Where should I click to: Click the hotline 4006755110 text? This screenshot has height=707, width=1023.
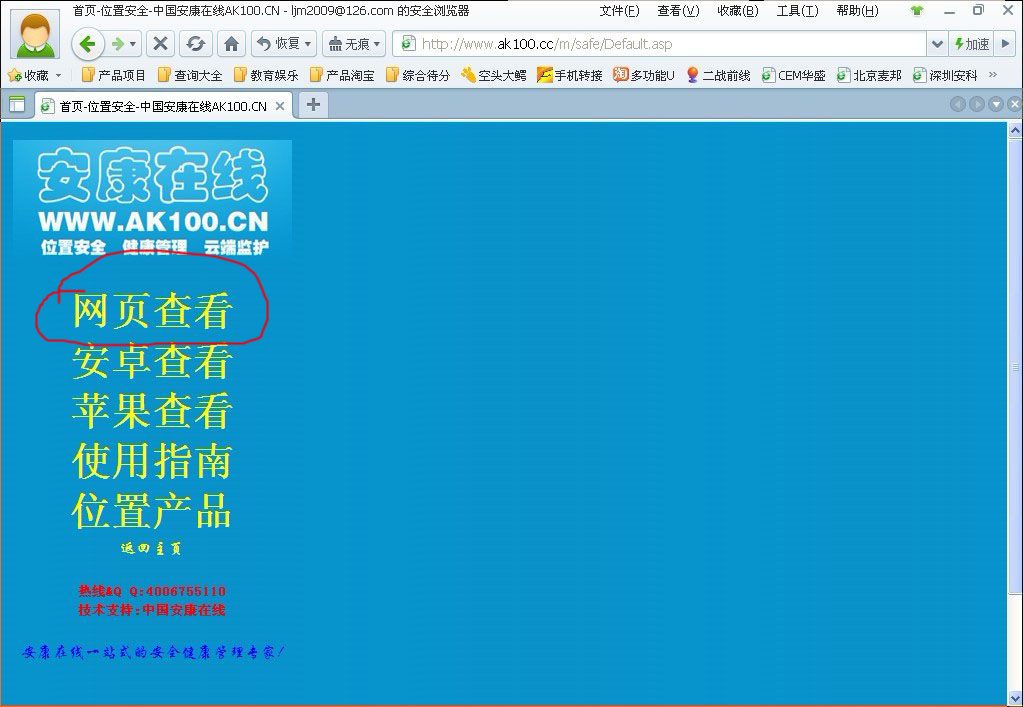coord(152,591)
